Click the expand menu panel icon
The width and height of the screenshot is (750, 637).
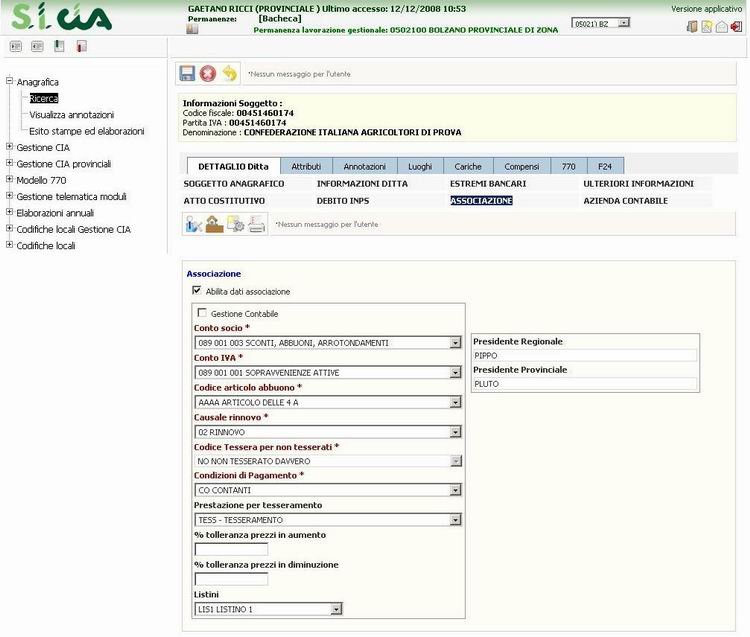16,46
